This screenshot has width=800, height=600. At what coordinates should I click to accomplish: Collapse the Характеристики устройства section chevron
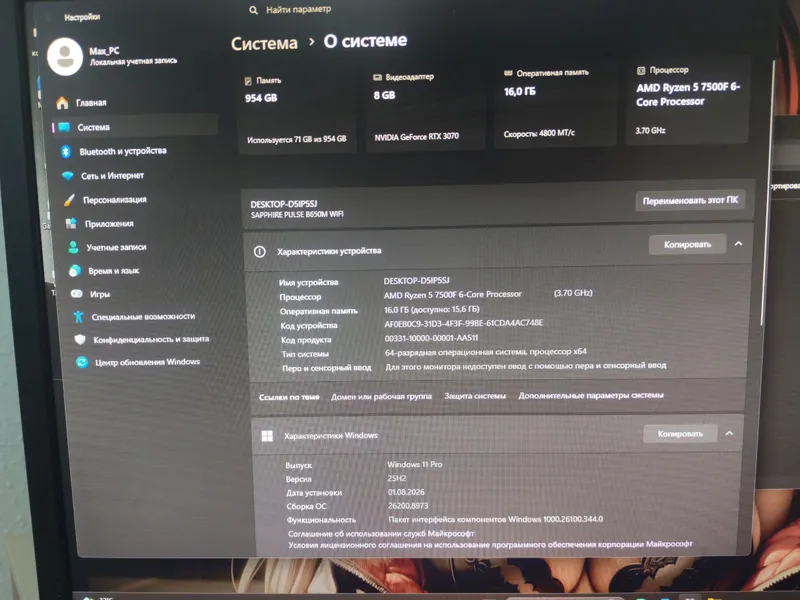[738, 244]
